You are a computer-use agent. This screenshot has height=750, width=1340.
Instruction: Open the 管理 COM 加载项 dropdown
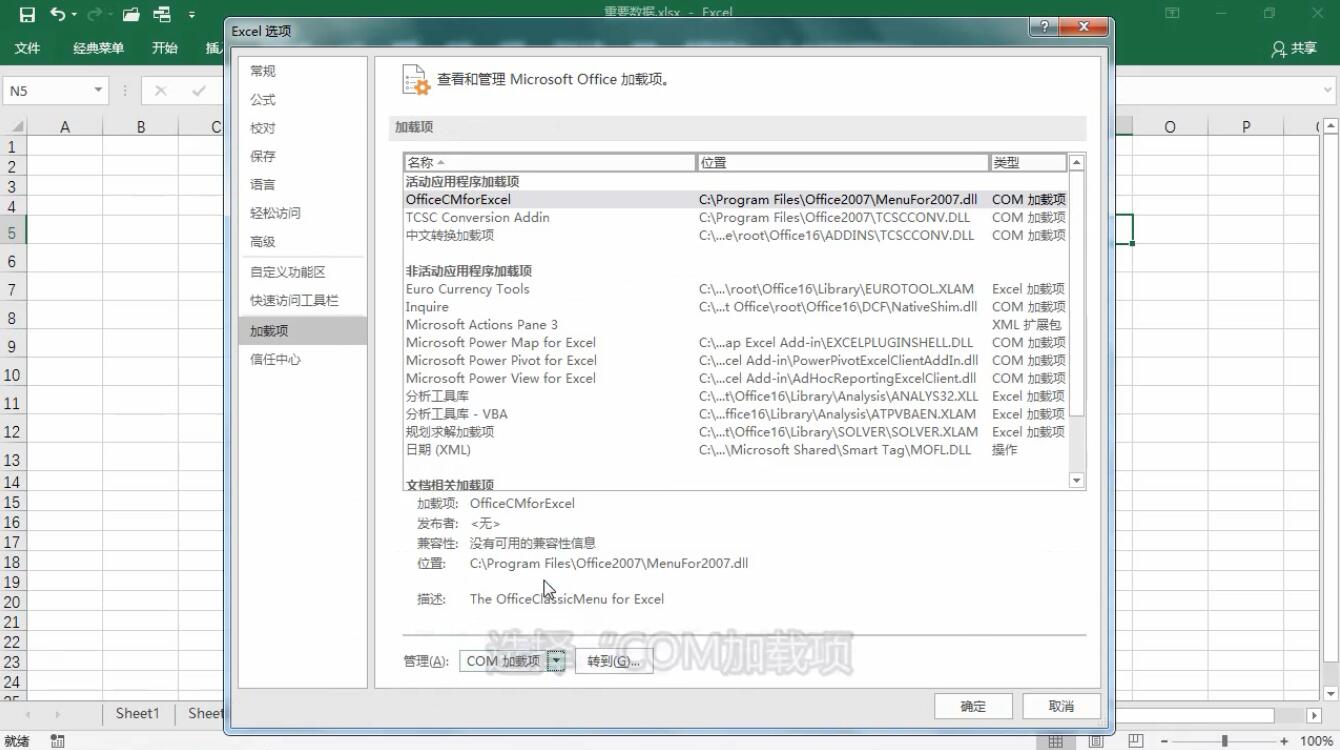coord(557,661)
